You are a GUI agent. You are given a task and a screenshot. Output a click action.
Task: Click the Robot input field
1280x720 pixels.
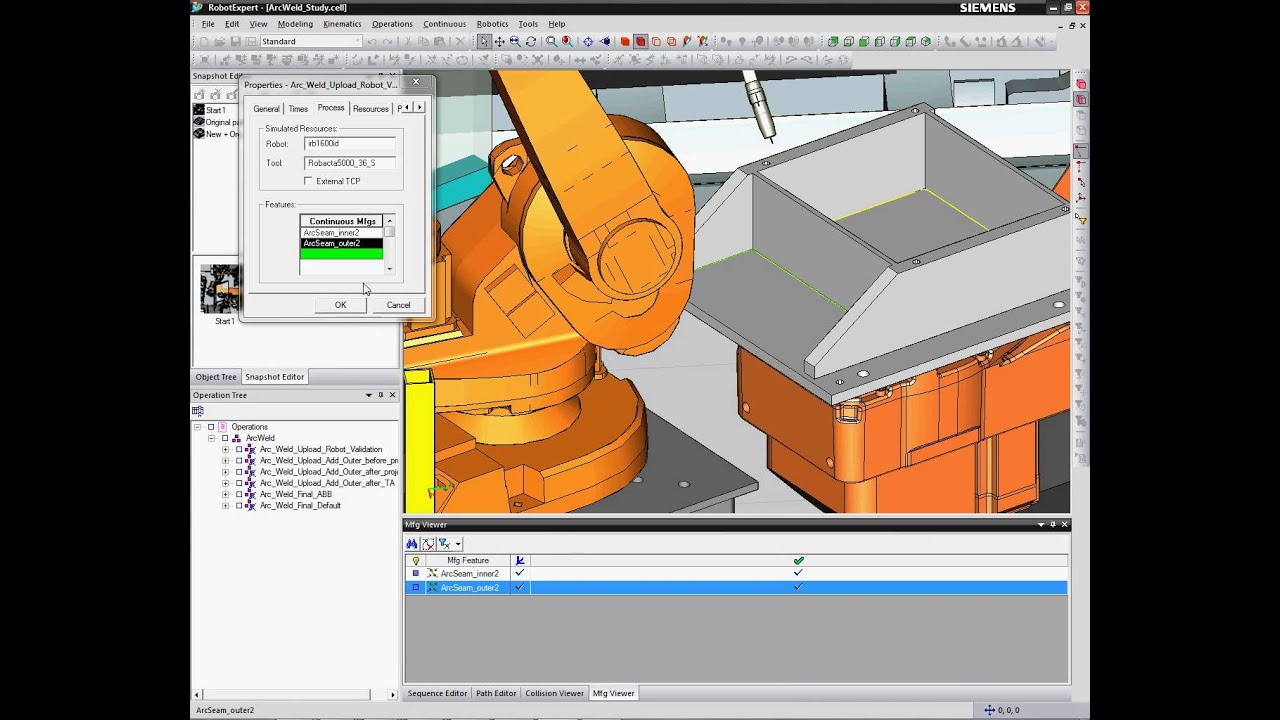click(x=350, y=143)
